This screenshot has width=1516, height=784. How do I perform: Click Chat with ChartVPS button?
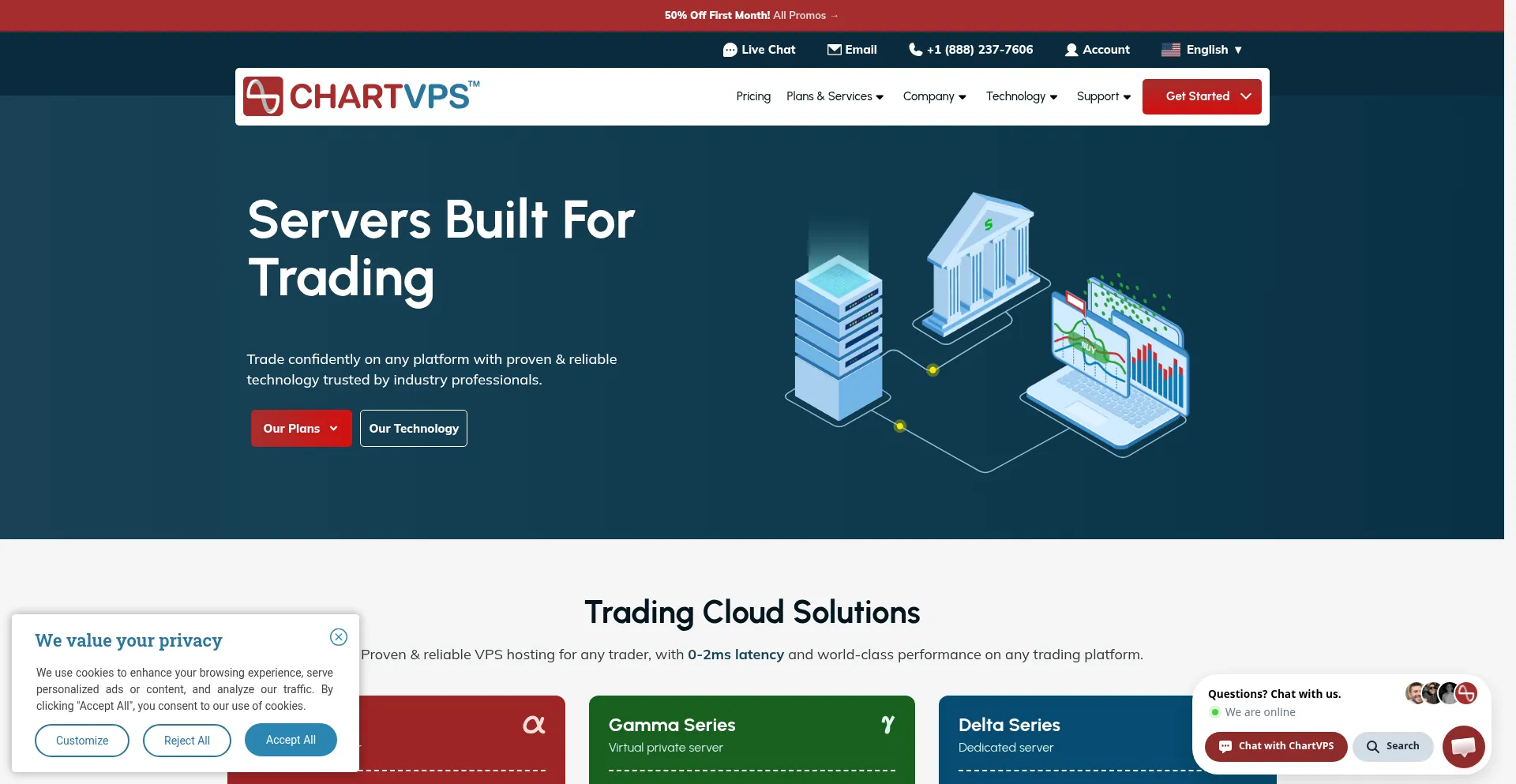tap(1276, 746)
